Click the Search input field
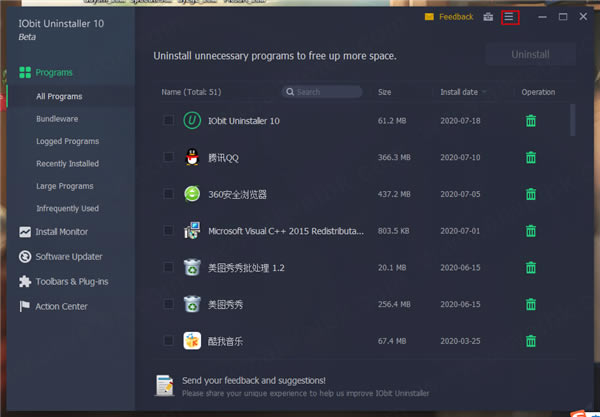Screen dimensions: 600x417 [x=322, y=92]
